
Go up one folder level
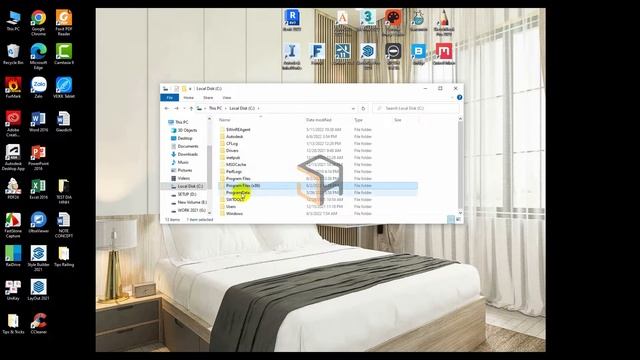click(191, 108)
